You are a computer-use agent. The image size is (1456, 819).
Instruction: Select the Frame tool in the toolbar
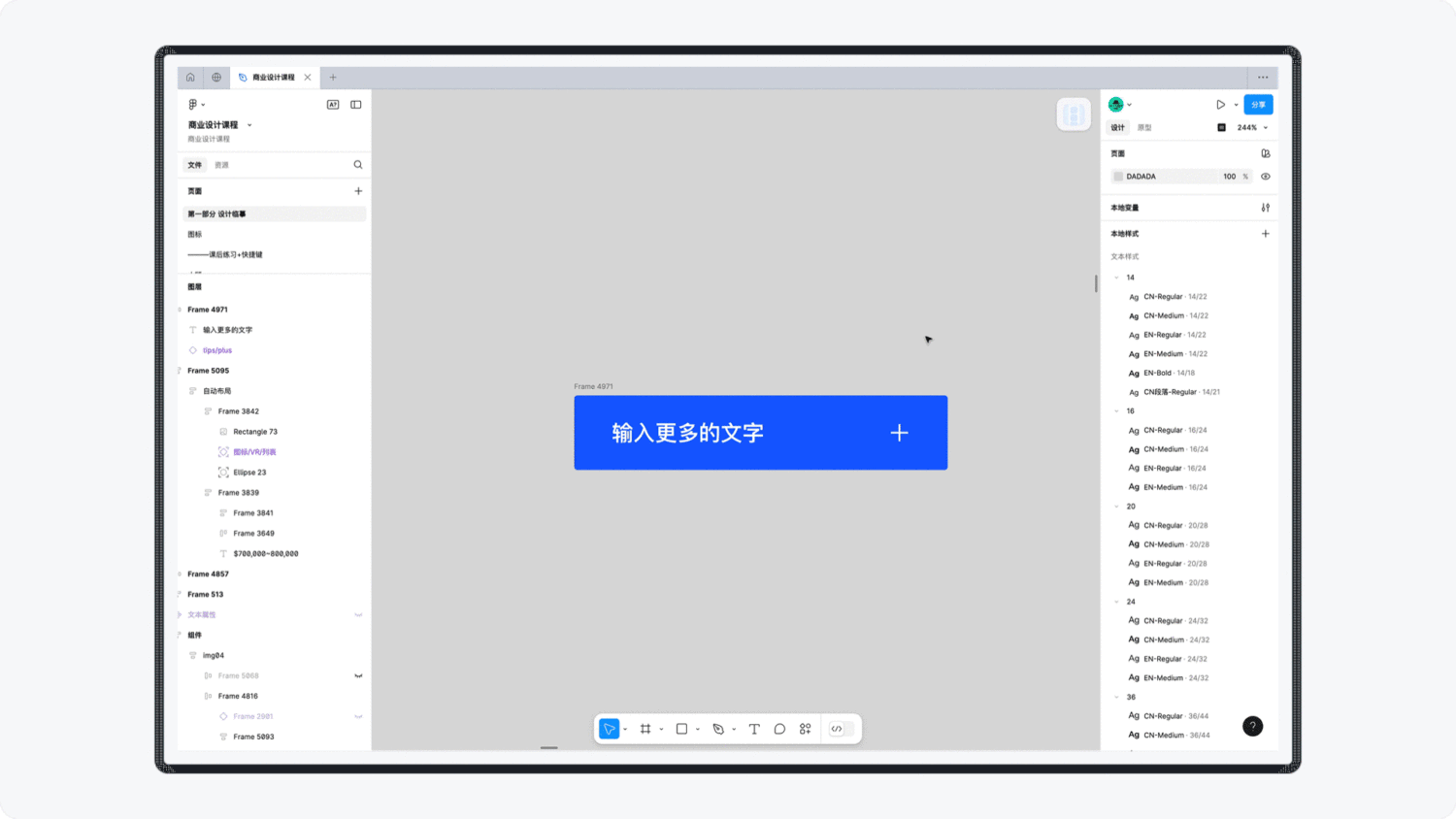point(647,729)
